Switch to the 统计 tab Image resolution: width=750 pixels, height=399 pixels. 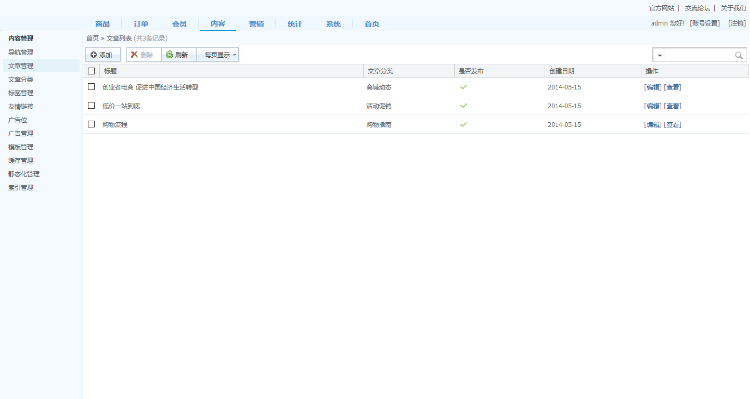tap(295, 24)
